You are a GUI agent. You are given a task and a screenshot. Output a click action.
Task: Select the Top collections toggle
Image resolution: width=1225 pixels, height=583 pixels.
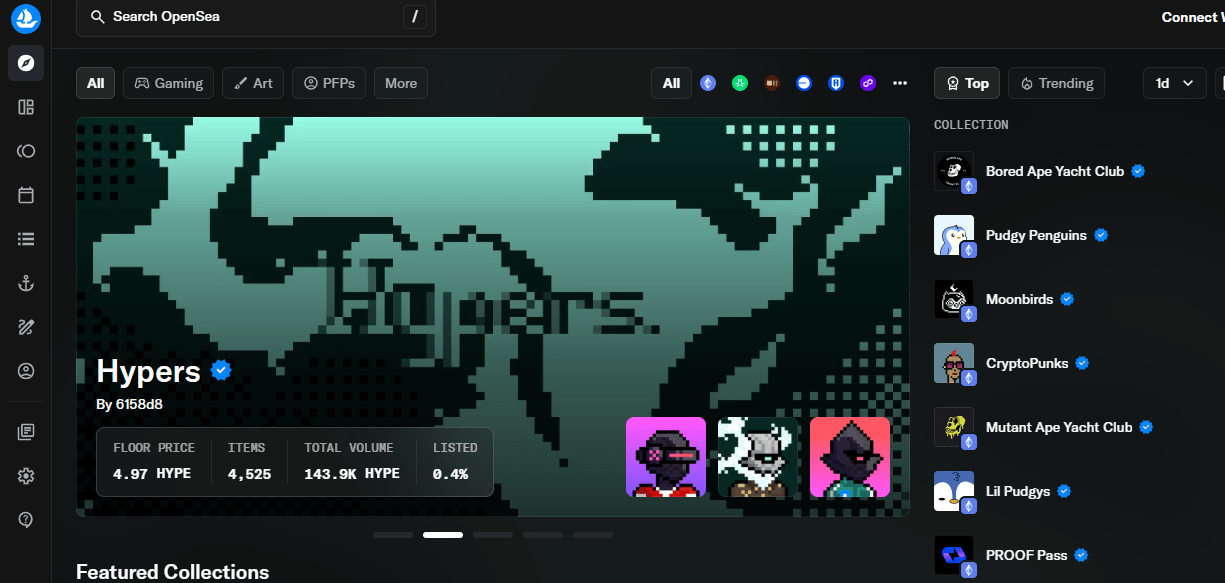tap(966, 83)
